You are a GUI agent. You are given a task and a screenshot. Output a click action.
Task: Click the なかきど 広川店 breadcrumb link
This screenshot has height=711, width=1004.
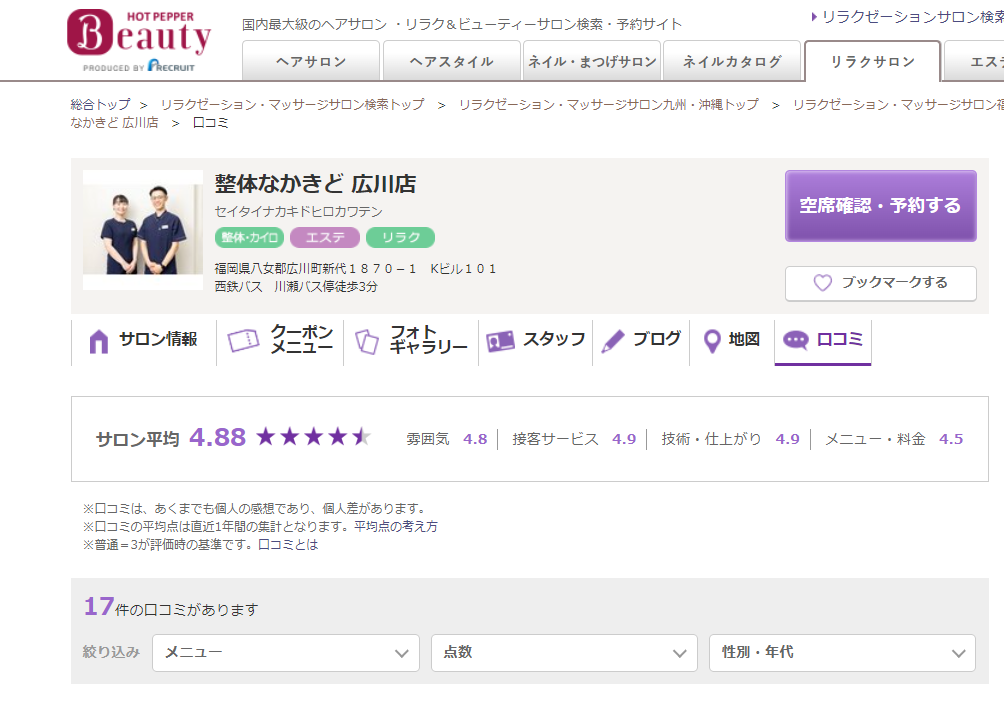pyautogui.click(x=114, y=122)
